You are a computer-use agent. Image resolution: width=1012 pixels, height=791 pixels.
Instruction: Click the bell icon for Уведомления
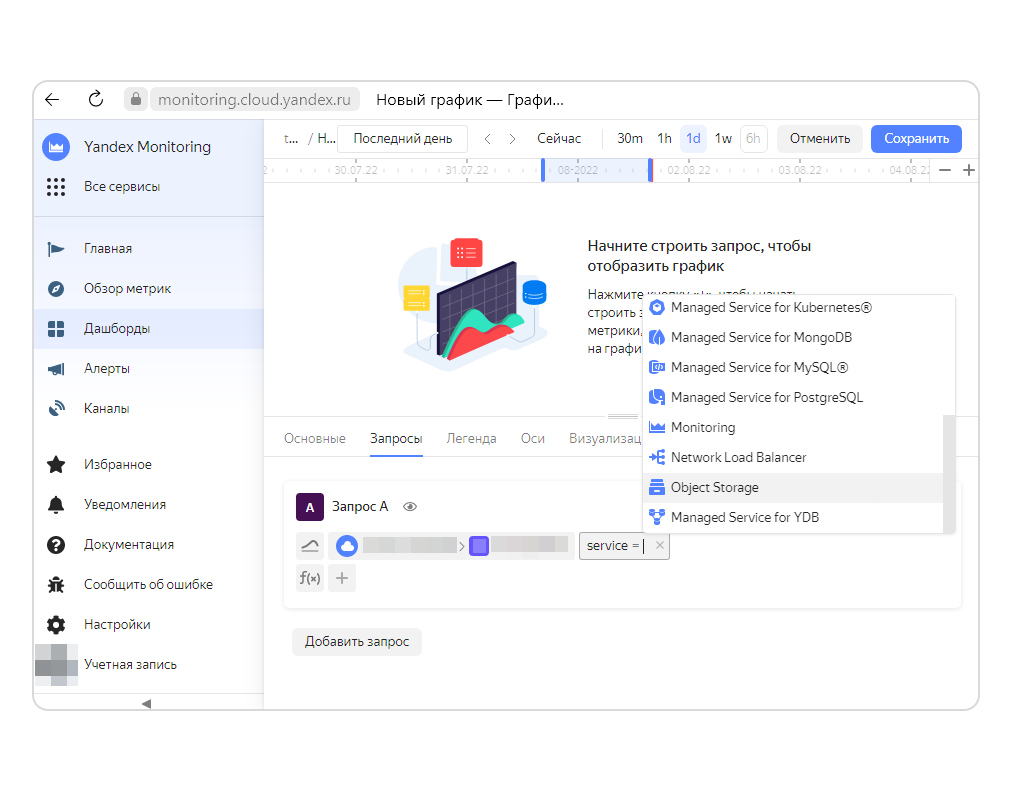tap(56, 505)
